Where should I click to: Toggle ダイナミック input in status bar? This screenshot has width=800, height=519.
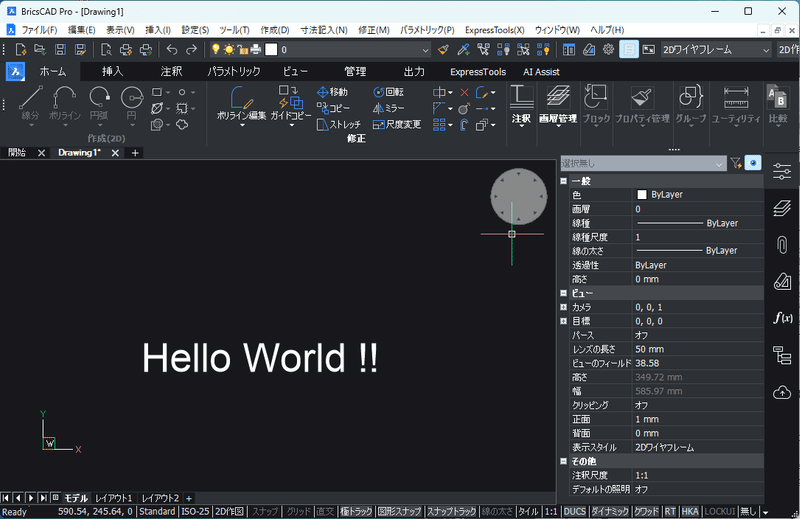[610, 511]
